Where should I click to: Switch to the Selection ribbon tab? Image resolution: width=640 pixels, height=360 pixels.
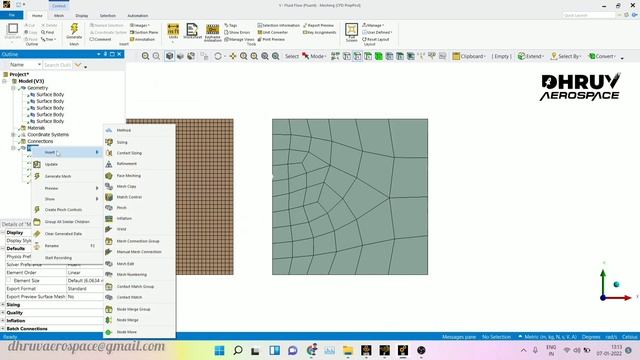pos(108,16)
